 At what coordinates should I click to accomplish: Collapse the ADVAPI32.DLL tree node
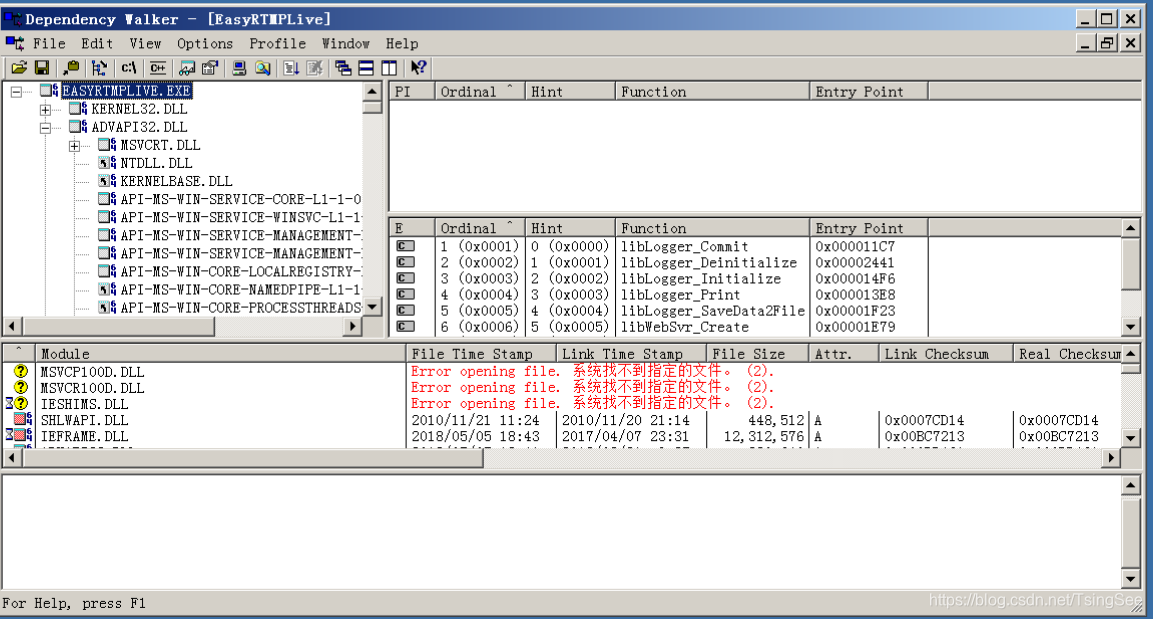46,128
